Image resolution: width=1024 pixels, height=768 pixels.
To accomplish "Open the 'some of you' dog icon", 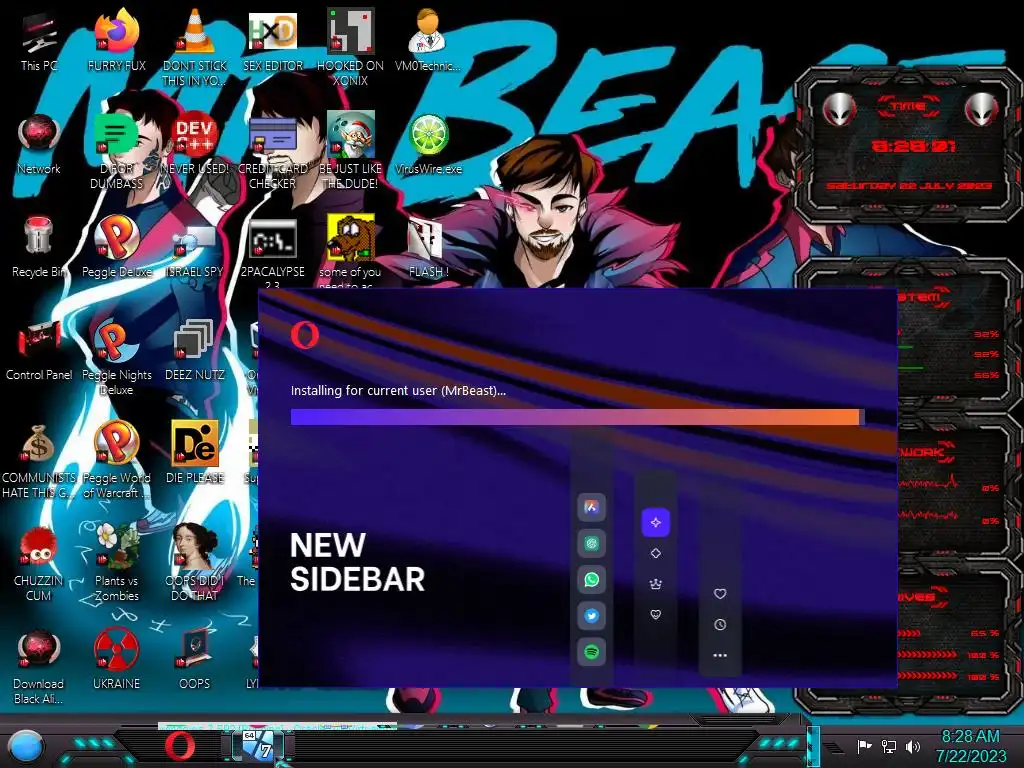I will pos(351,250).
